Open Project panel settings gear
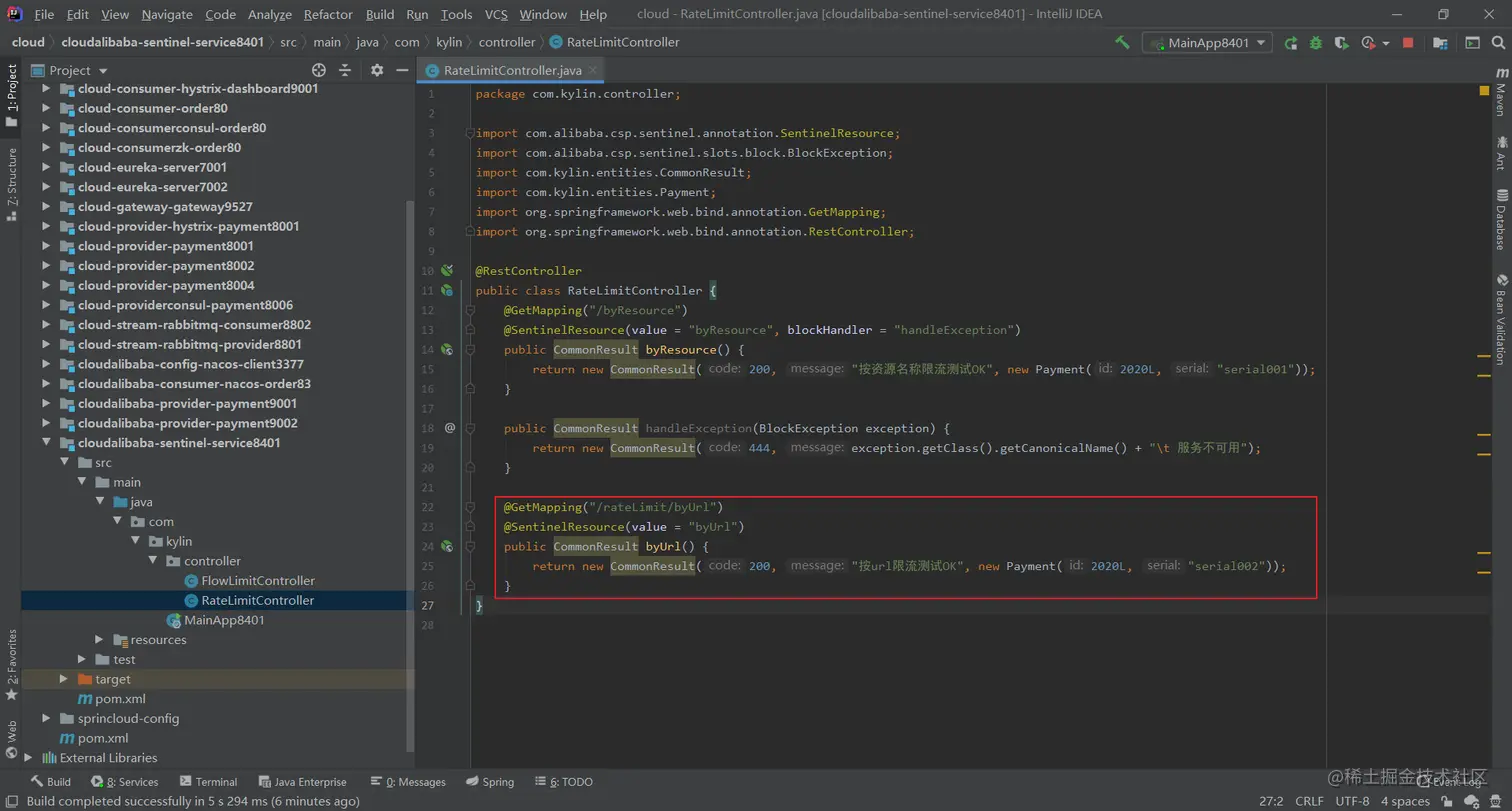The image size is (1512, 811). pos(377,70)
